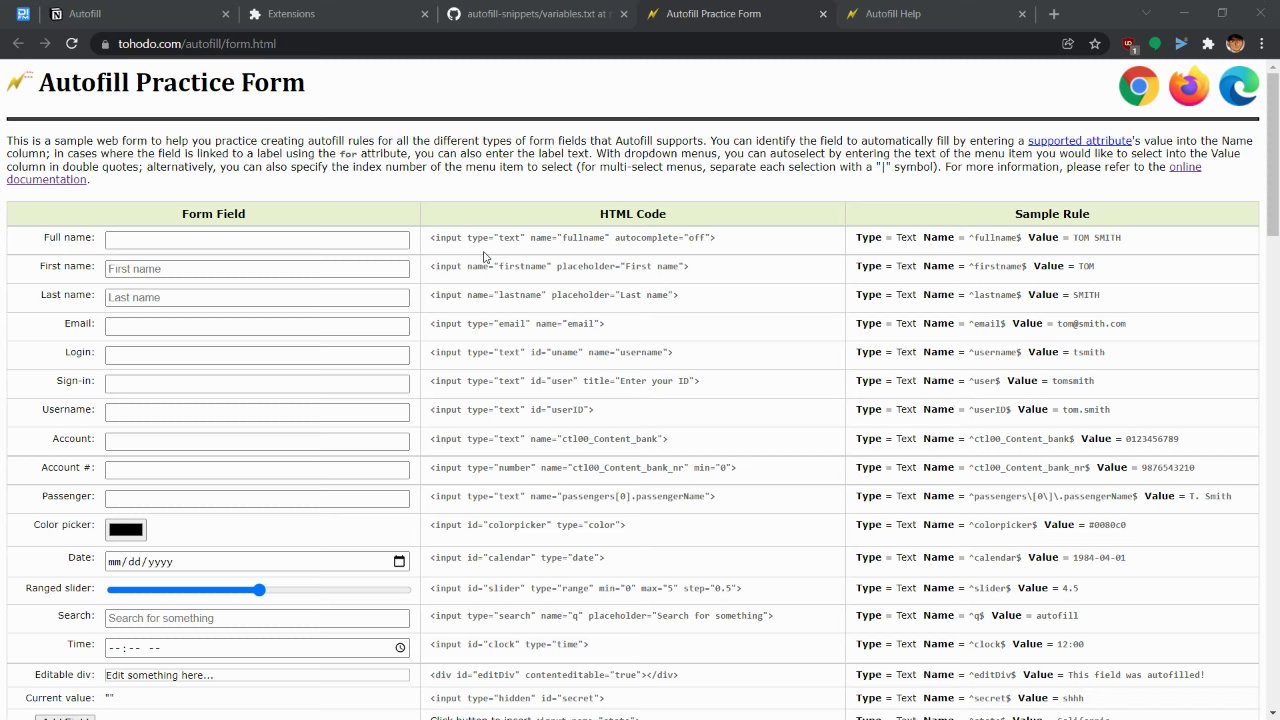Click the Microsoft Edge browser logo

[x=1239, y=87]
